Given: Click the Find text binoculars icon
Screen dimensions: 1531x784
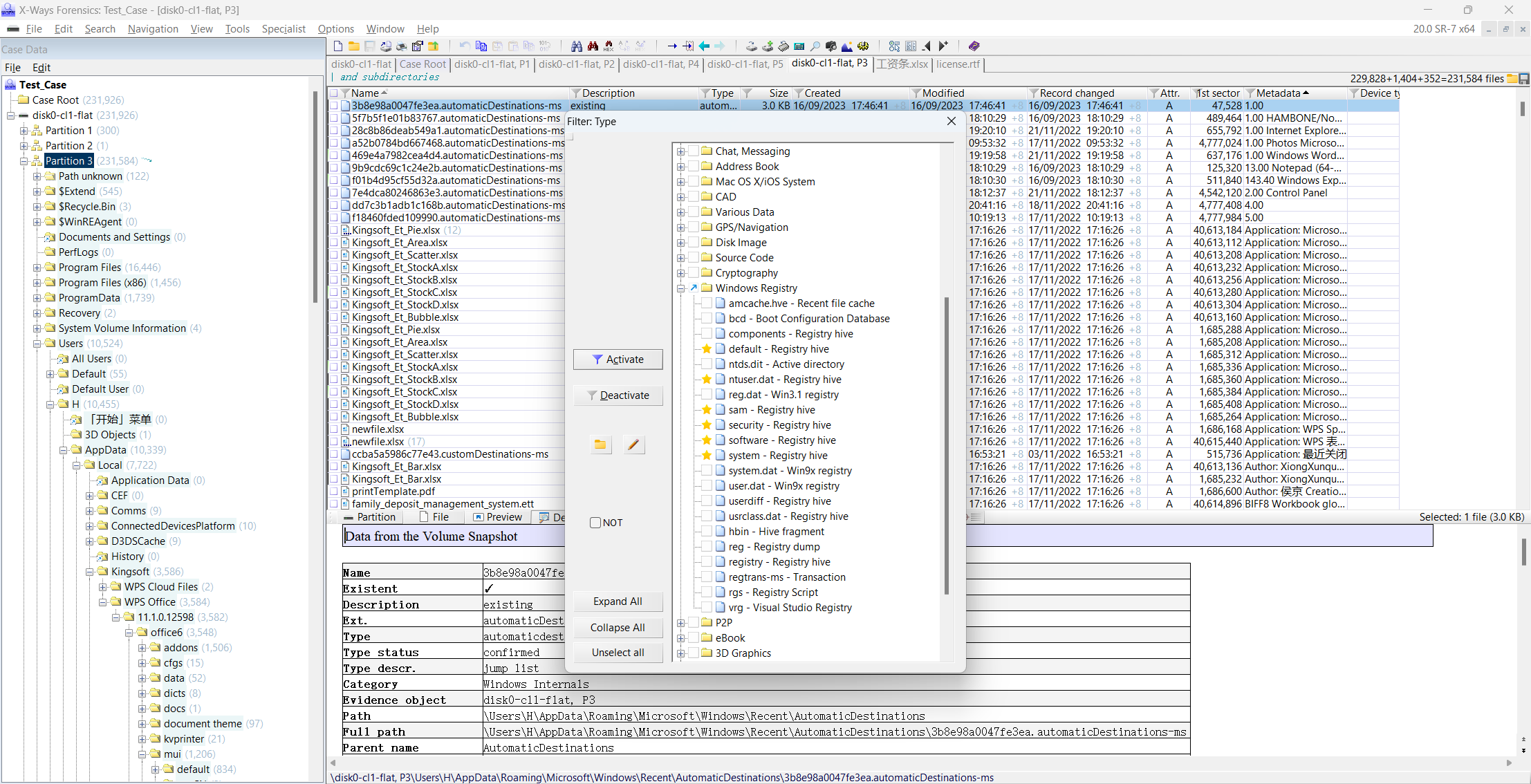Looking at the screenshot, I should click(577, 46).
